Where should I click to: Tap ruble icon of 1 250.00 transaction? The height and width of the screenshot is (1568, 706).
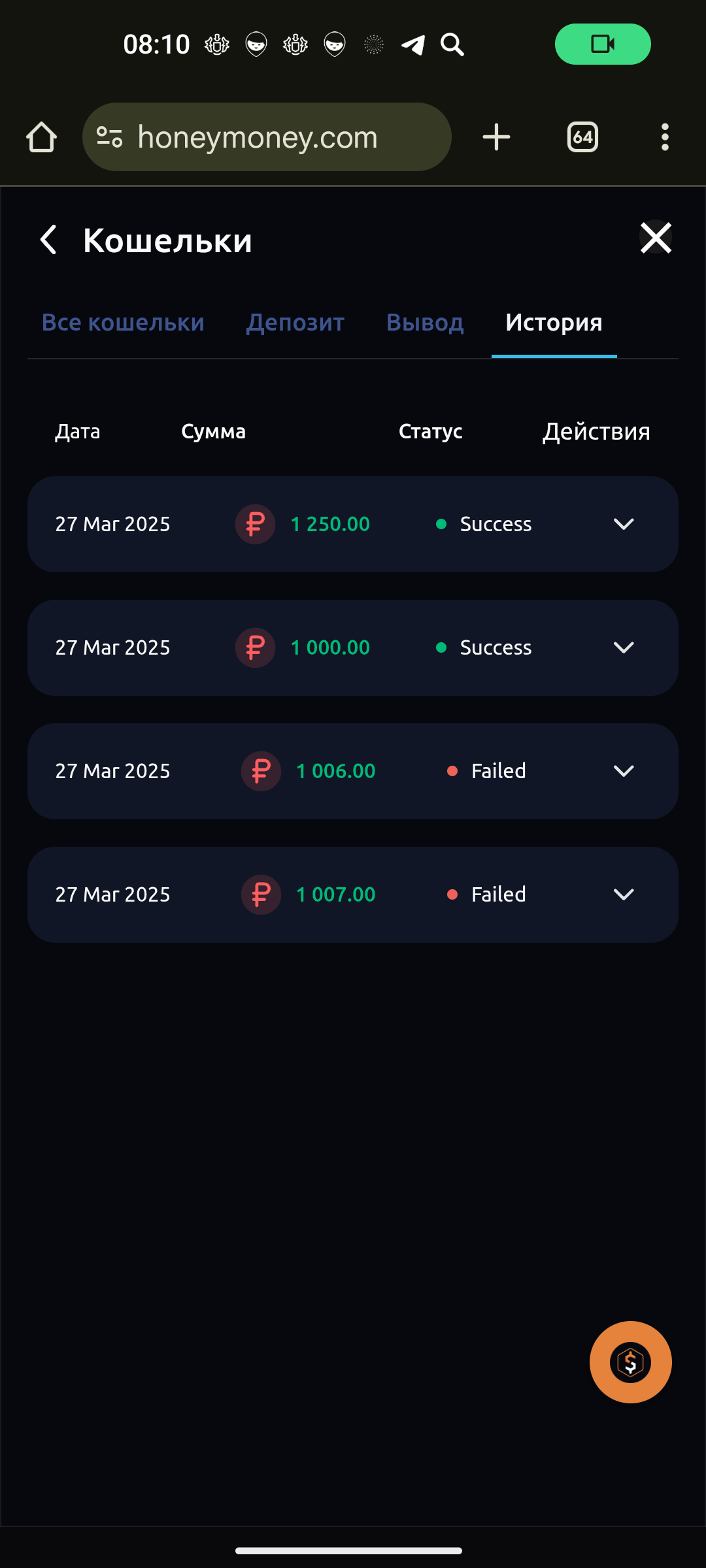(255, 524)
